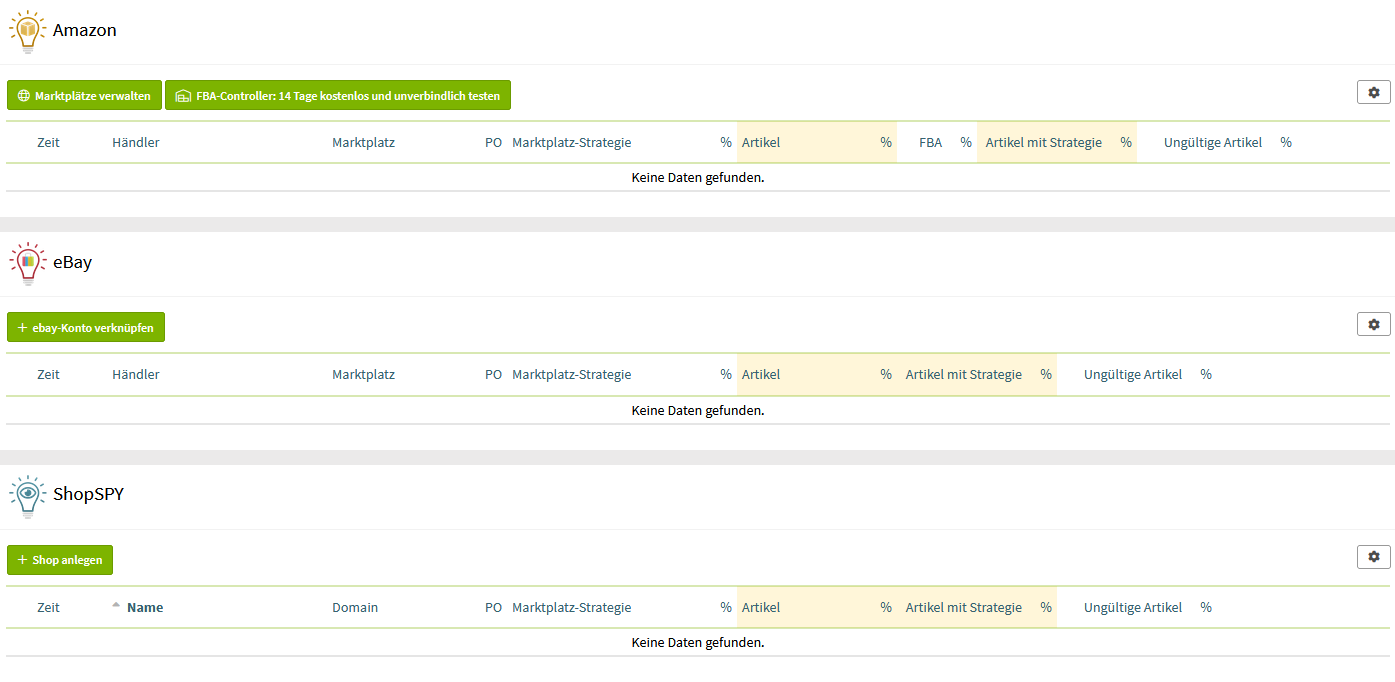Click Keine Daten gefunden in eBay table
This screenshot has height=682, width=1395.
[x=698, y=410]
